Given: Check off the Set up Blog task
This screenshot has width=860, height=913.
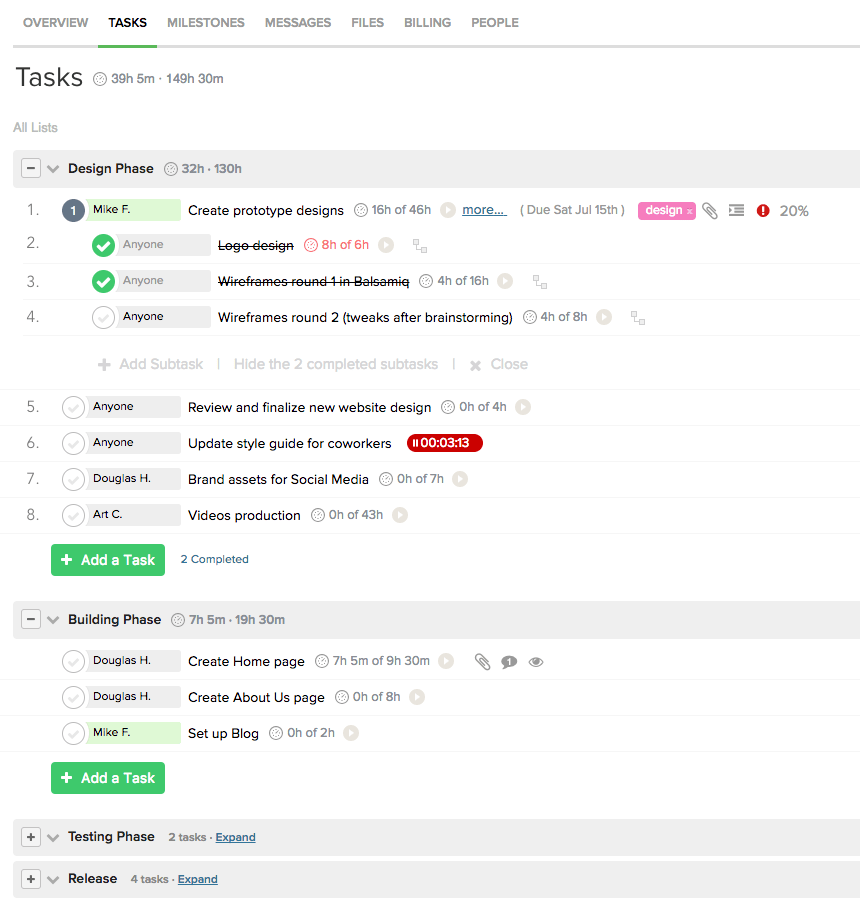Looking at the screenshot, I should pos(73,734).
